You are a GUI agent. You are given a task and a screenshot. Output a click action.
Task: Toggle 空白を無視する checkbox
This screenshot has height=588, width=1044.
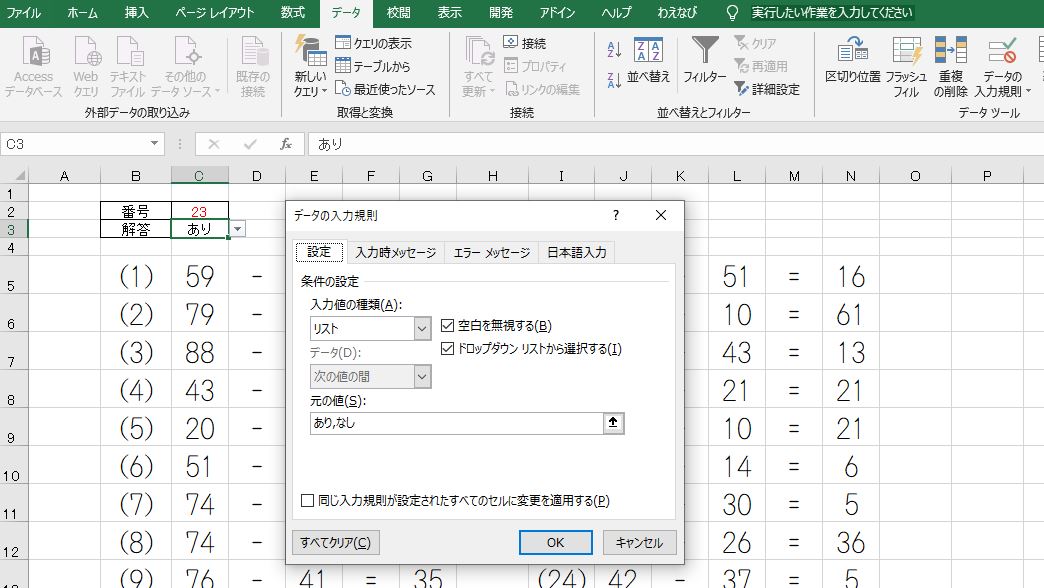pos(447,326)
